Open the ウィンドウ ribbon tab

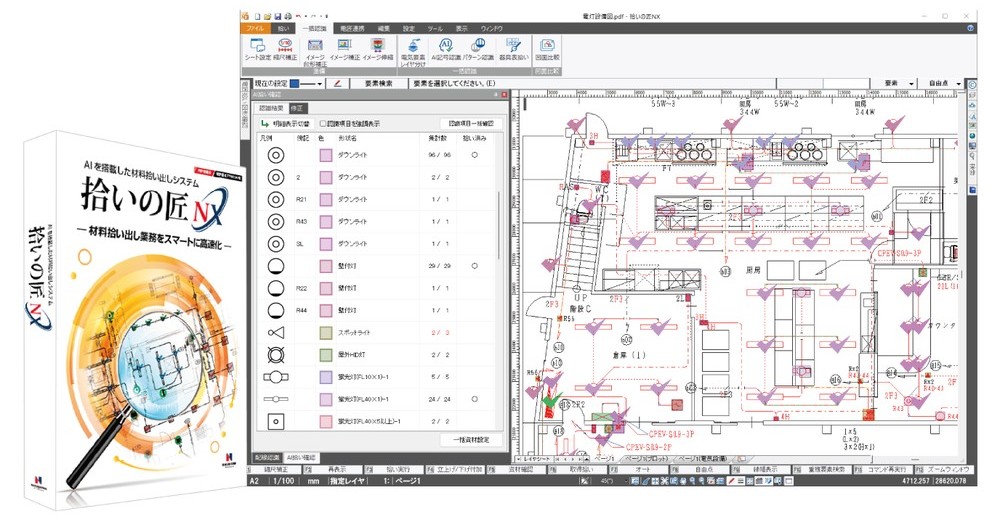coord(492,29)
